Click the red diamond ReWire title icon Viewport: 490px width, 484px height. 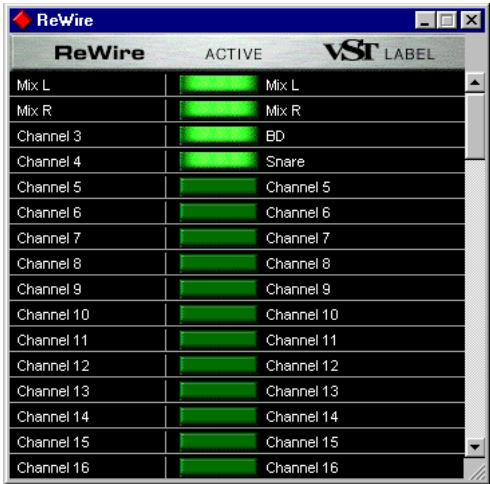[22, 20]
